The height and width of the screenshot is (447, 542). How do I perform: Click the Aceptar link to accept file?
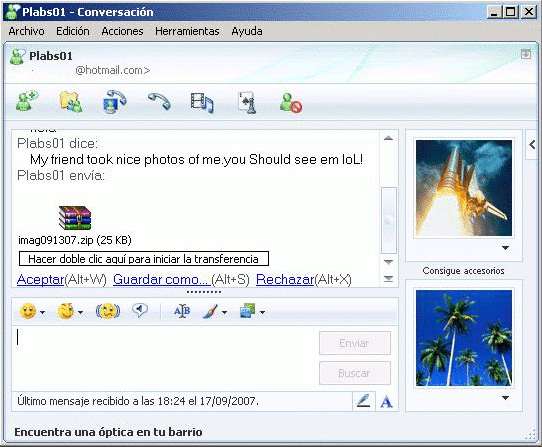point(40,279)
